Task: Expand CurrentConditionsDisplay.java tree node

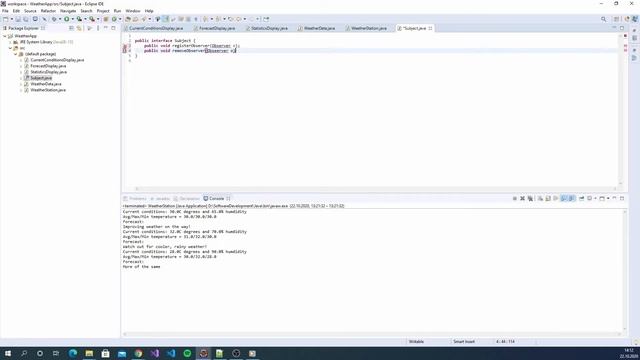Action: pos(21,60)
